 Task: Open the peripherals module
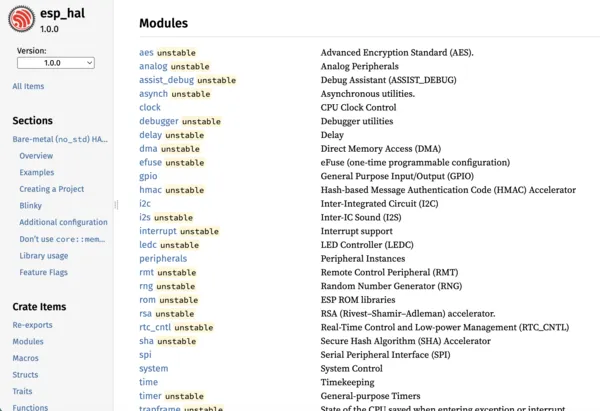[163, 259]
